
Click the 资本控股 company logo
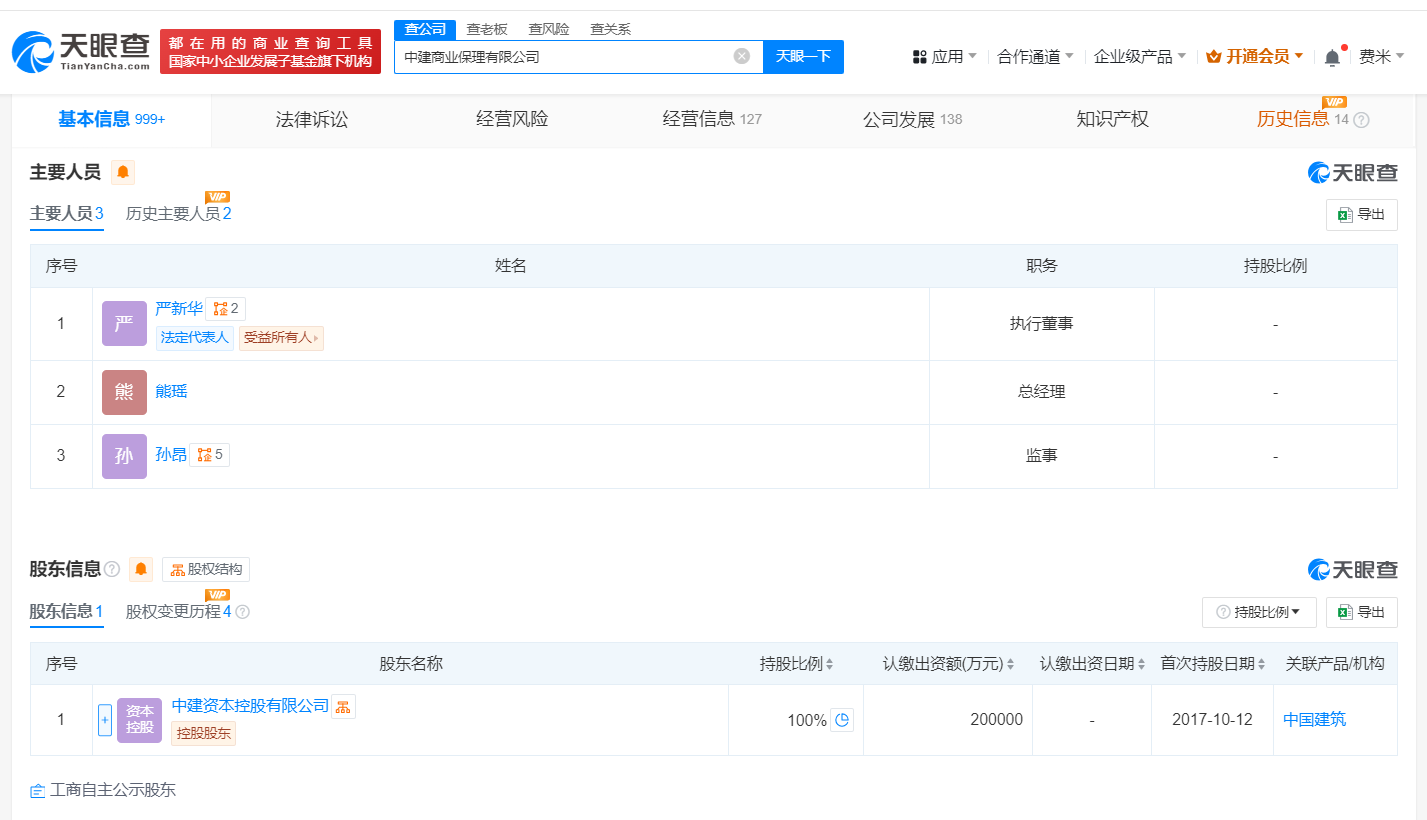139,720
